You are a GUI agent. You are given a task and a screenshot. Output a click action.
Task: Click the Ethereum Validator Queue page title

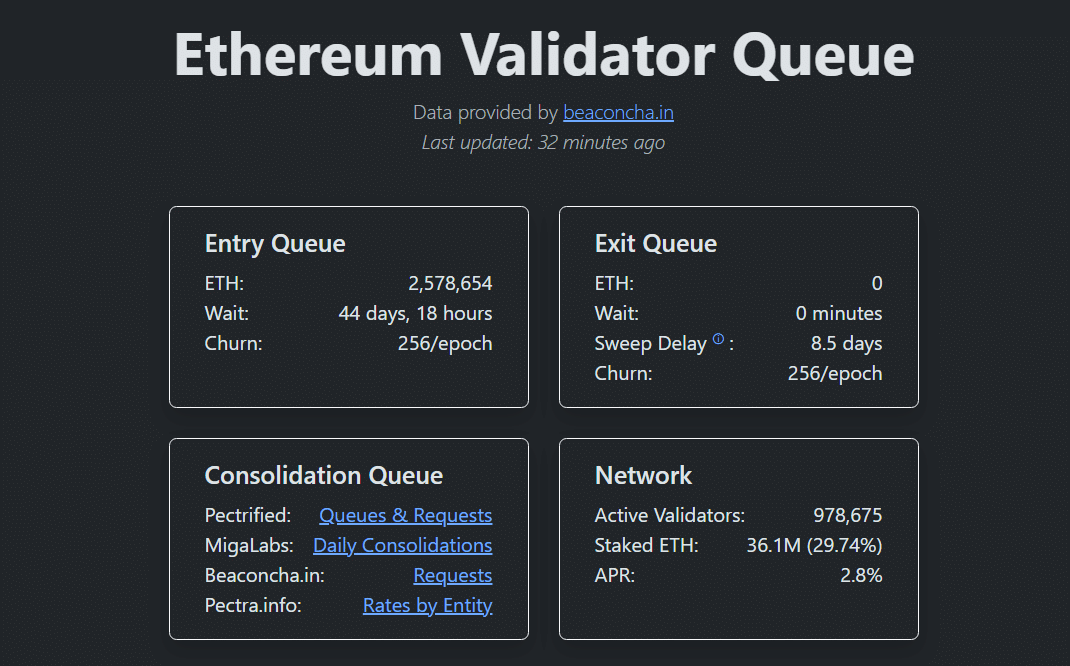tap(543, 53)
